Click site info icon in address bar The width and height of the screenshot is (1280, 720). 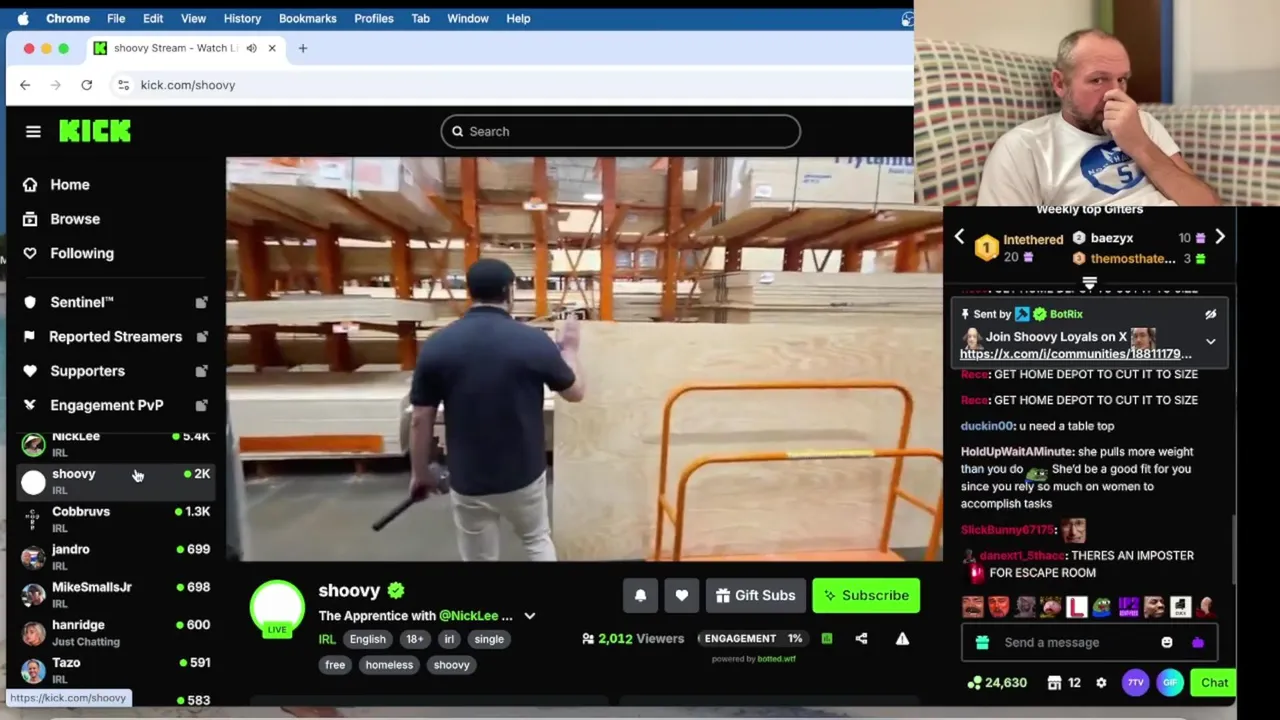pos(123,85)
